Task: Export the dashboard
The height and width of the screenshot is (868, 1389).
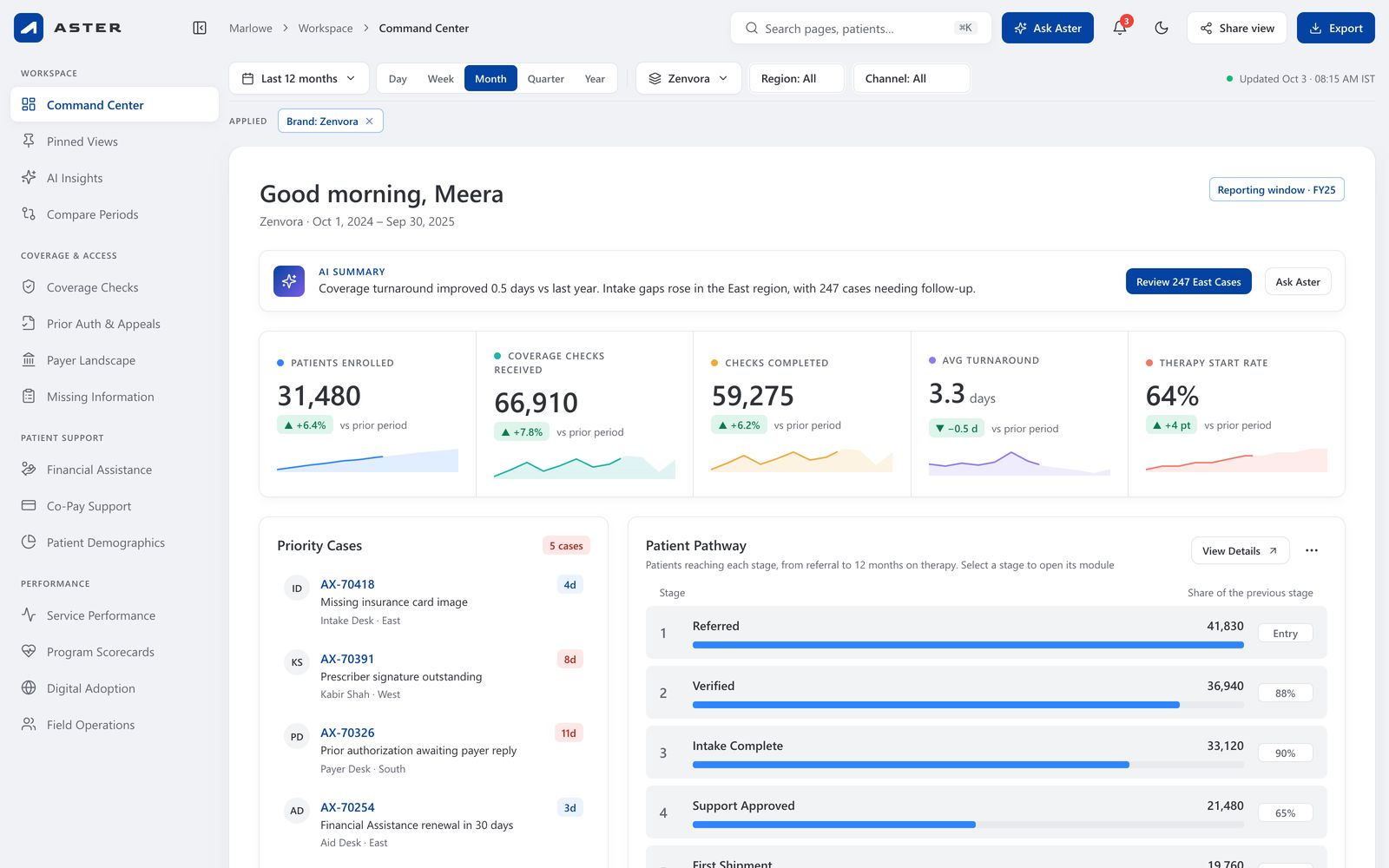Action: 1336,28
